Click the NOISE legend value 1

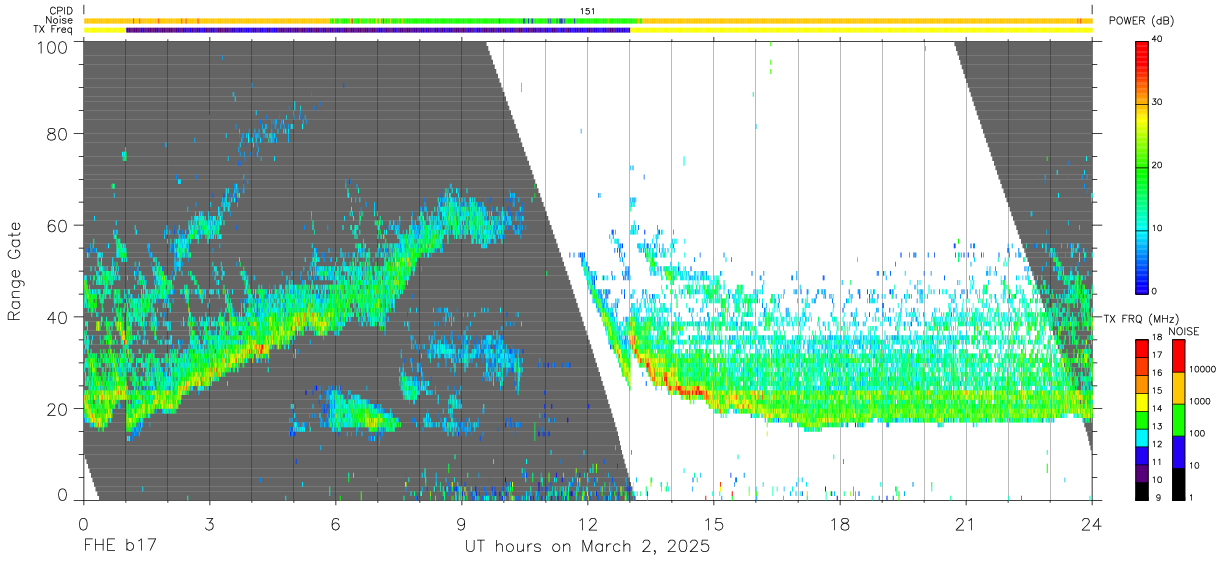pyautogui.click(x=1192, y=498)
